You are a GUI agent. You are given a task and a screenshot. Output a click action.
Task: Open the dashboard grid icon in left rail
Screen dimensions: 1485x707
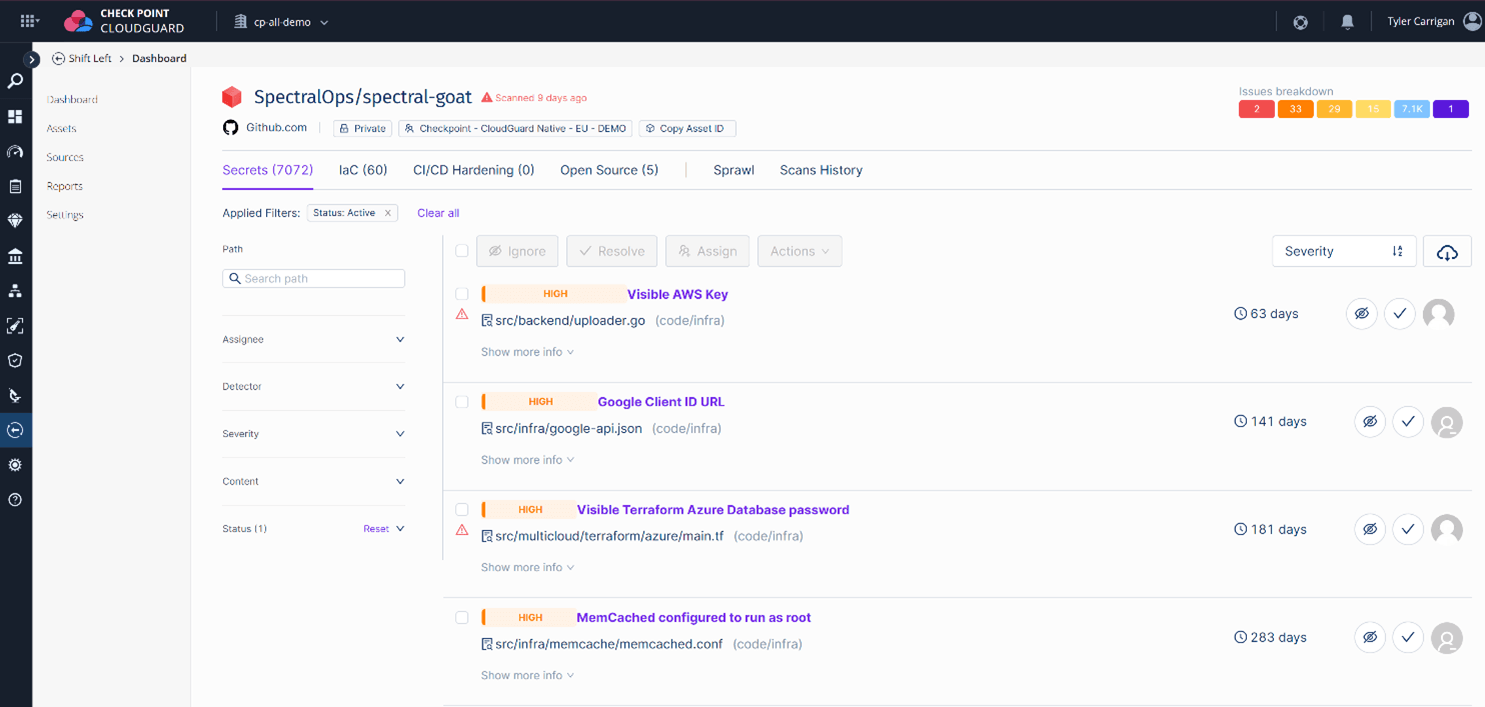coord(15,117)
